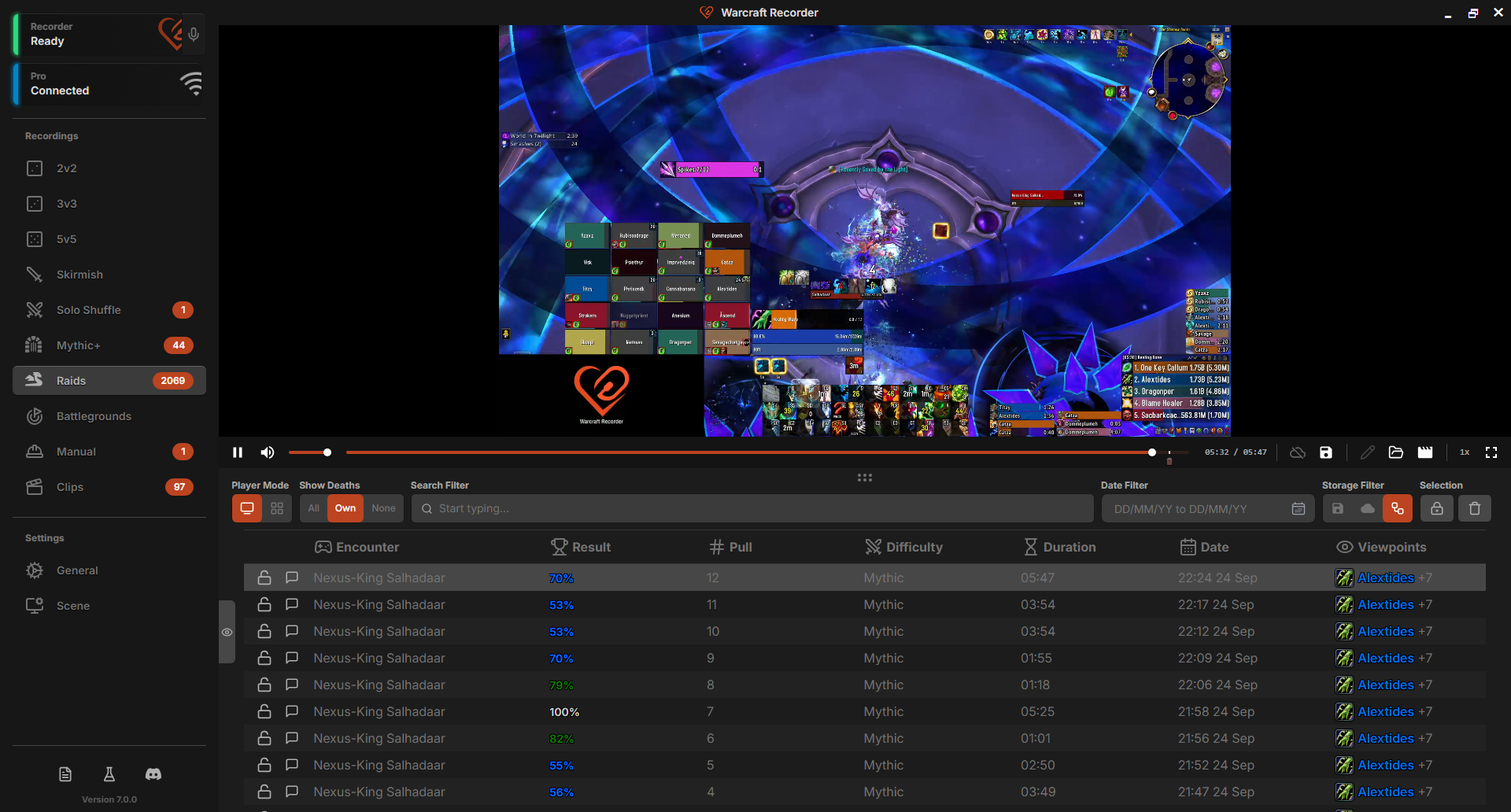
Task: Sort the table by Pull column
Action: tap(731, 547)
